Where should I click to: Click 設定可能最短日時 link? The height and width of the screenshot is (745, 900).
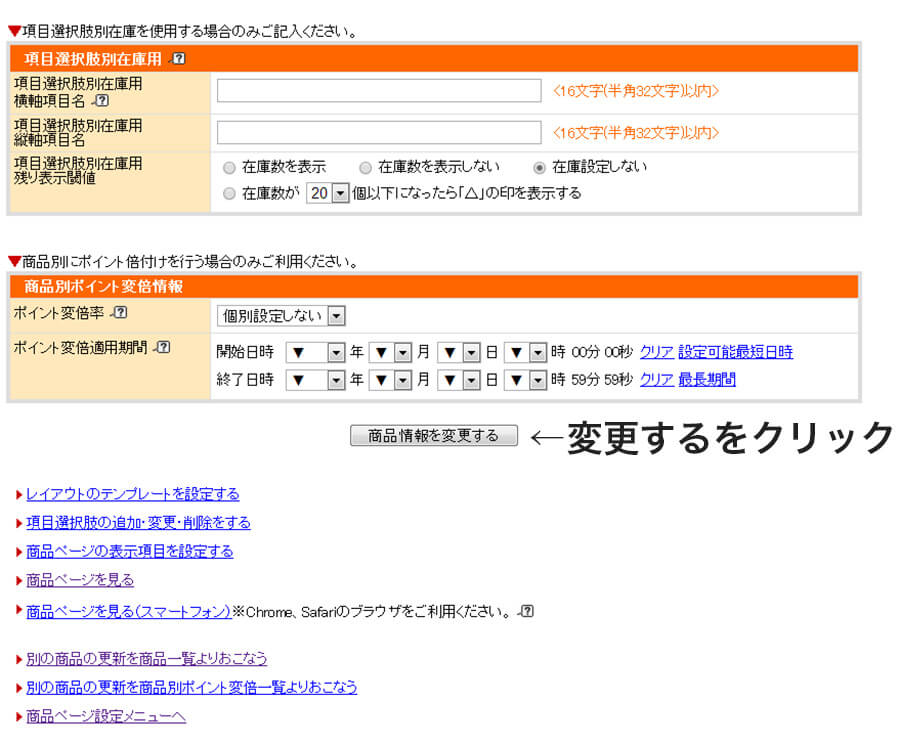coord(735,353)
